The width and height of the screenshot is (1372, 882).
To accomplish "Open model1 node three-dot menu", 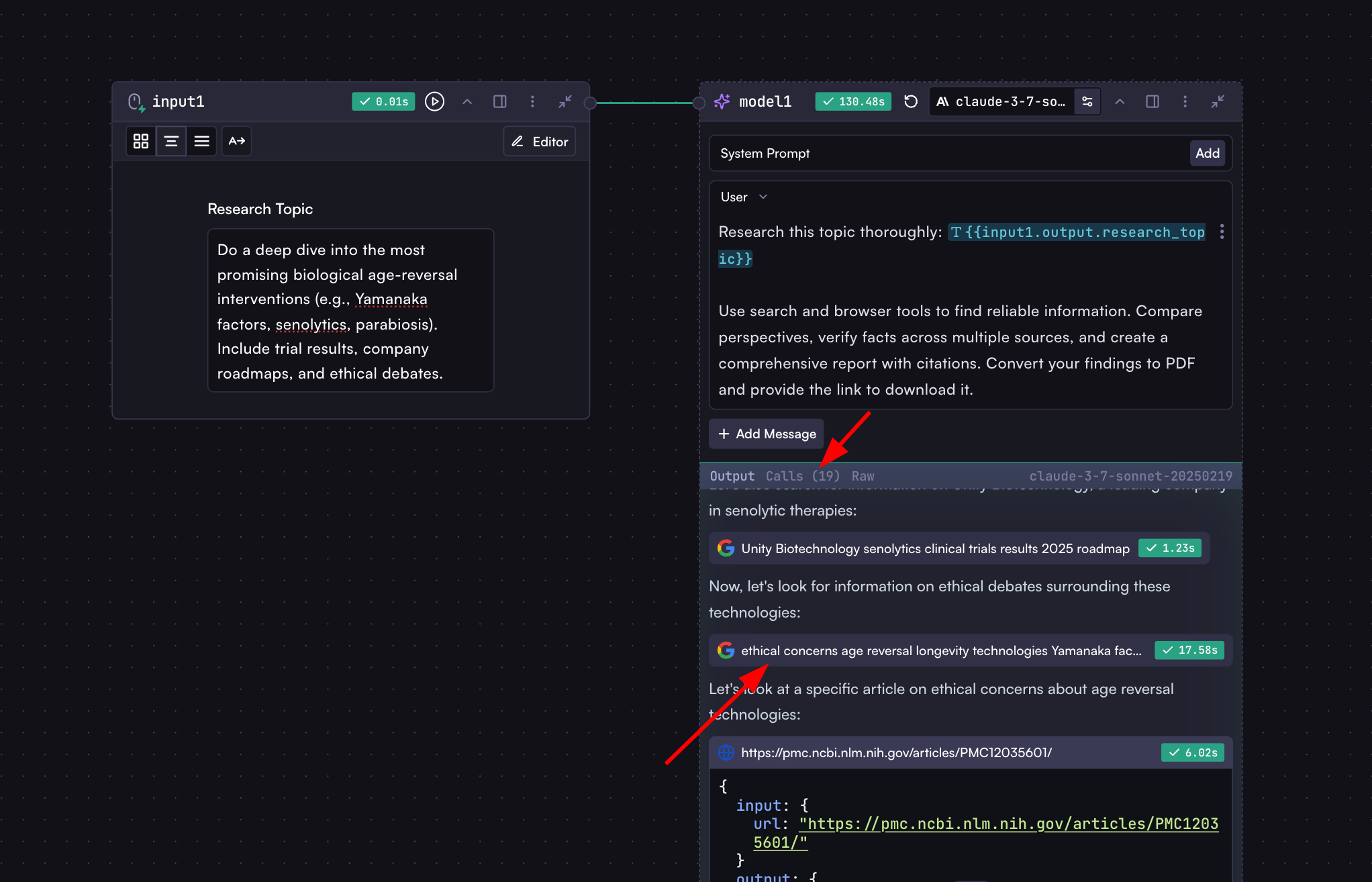I will (x=1185, y=101).
